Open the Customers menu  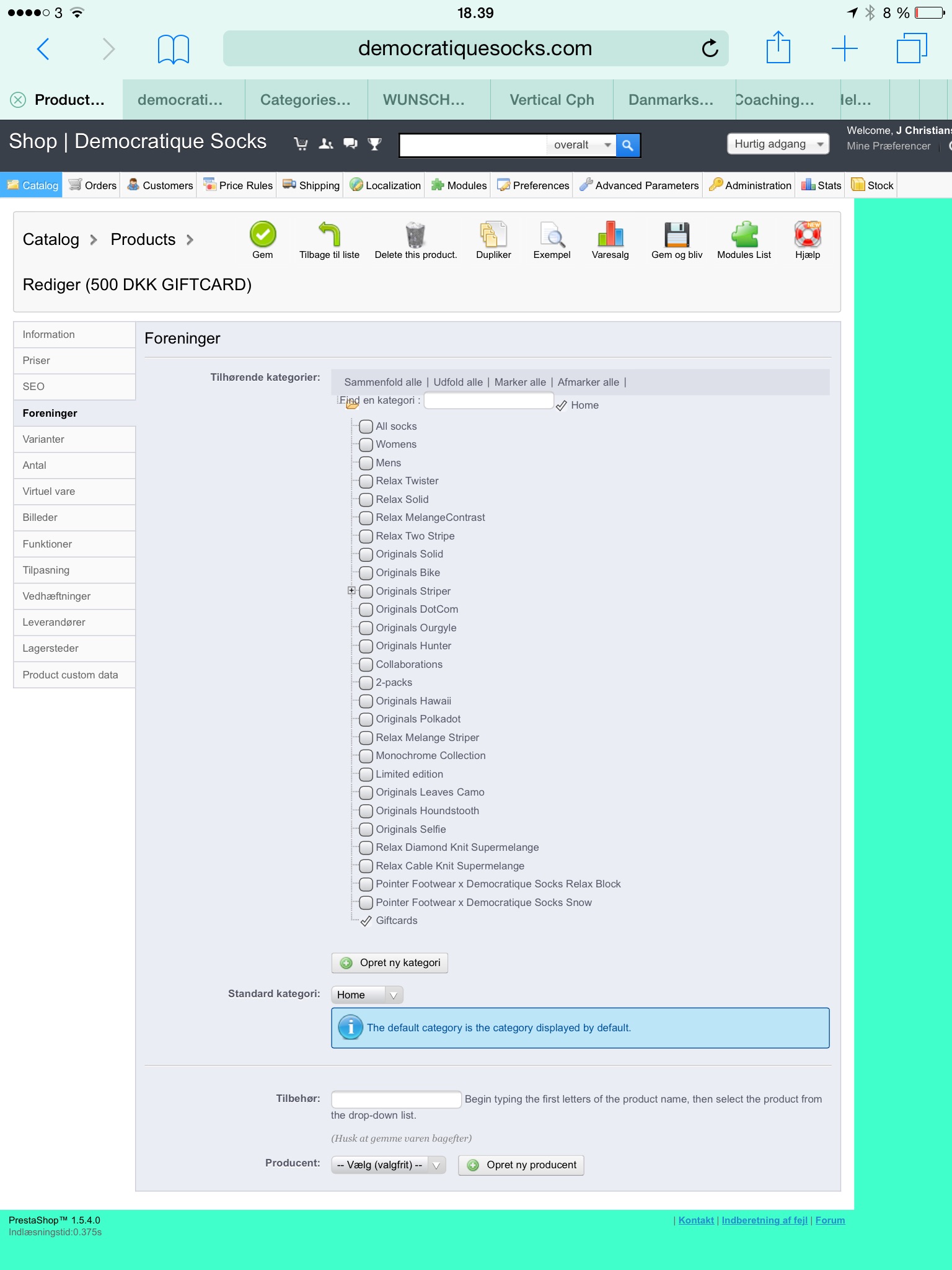(160, 185)
